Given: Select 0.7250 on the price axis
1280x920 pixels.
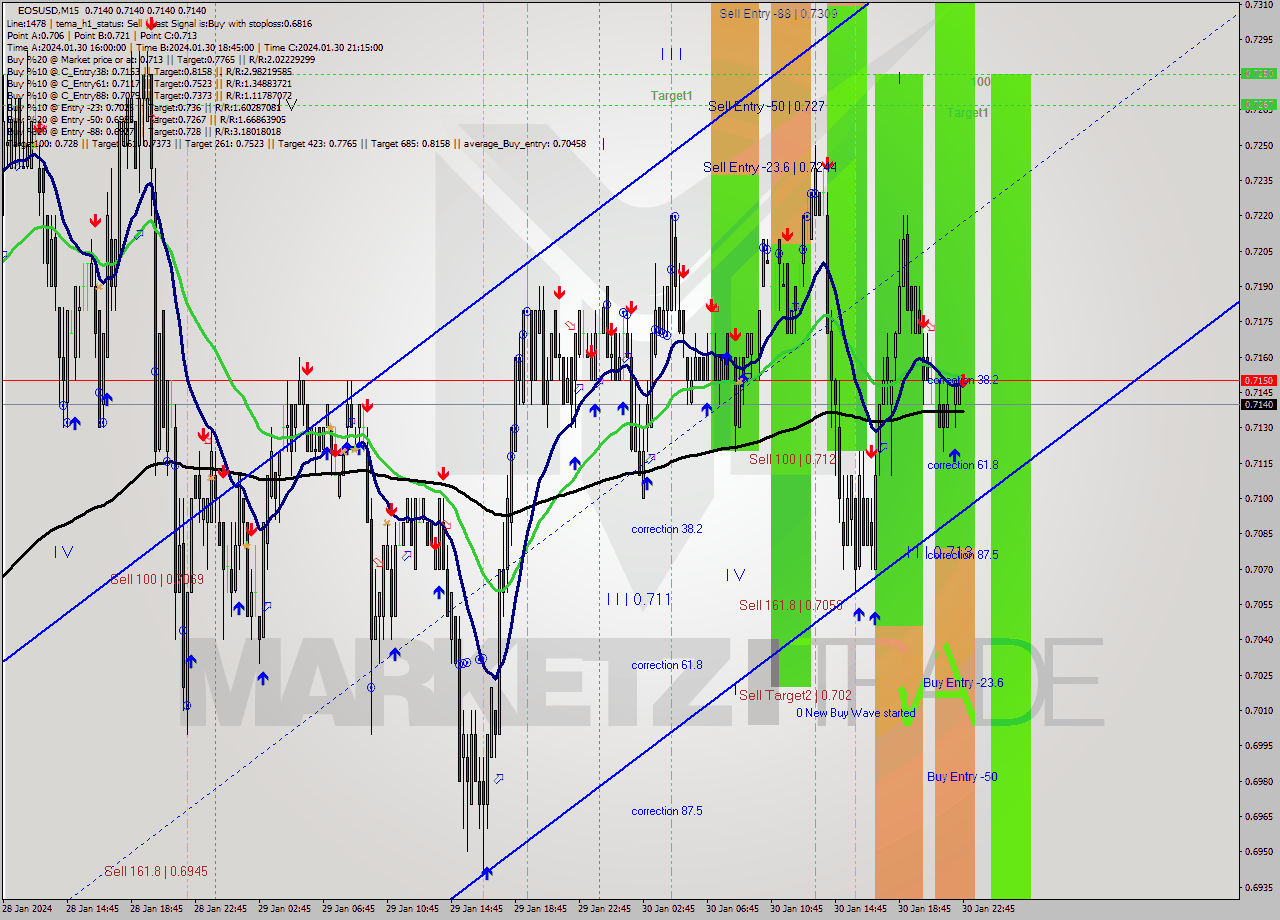Looking at the screenshot, I should [1260, 146].
